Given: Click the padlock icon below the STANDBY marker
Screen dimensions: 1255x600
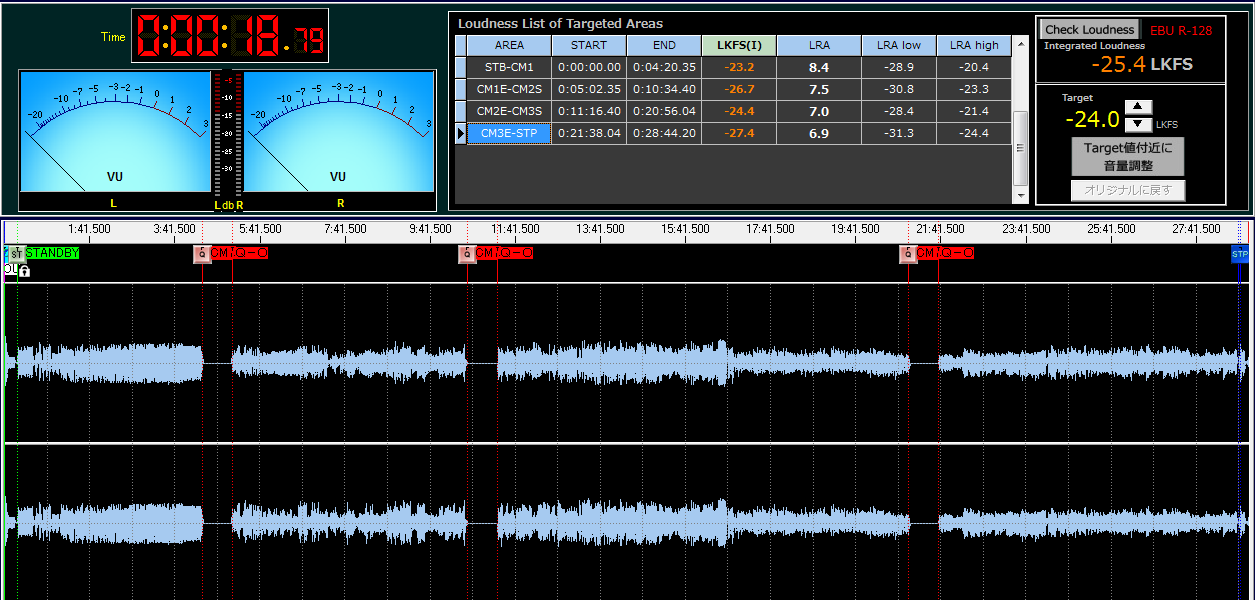Looking at the screenshot, I should click(x=24, y=270).
